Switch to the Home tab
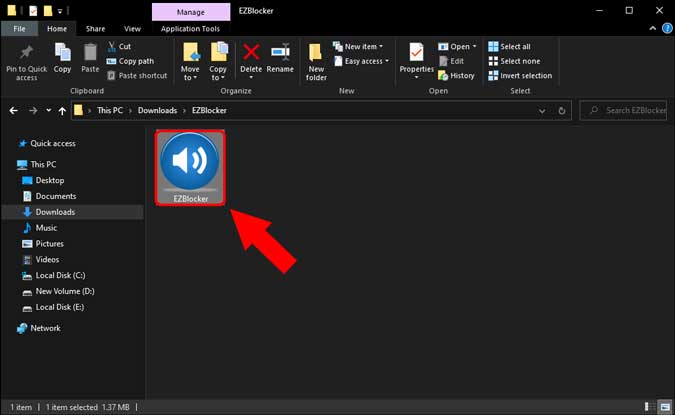Image resolution: width=675 pixels, height=415 pixels. click(57, 29)
